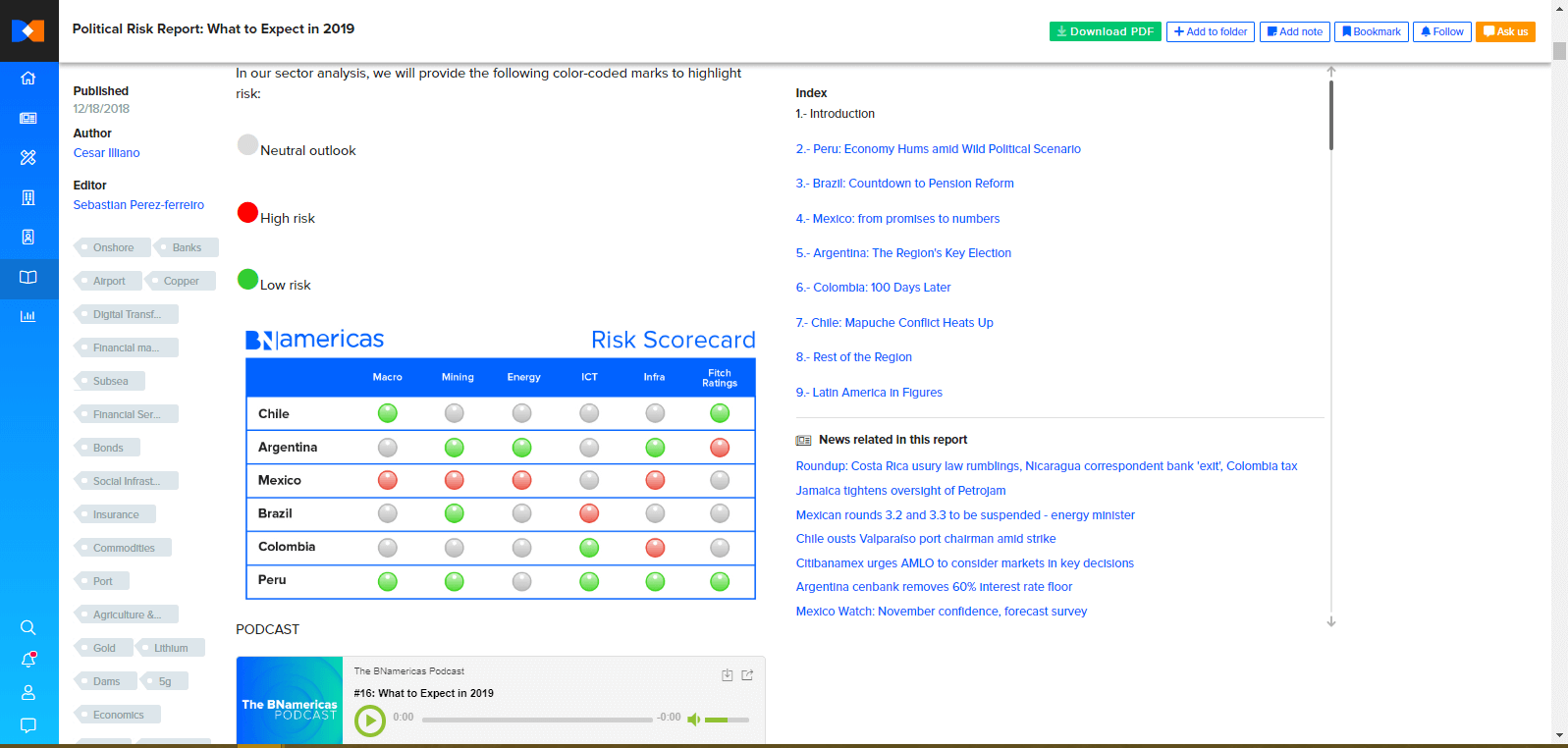Open the People contacts icon in the sidebar
This screenshot has width=1568, height=748.
(x=28, y=237)
